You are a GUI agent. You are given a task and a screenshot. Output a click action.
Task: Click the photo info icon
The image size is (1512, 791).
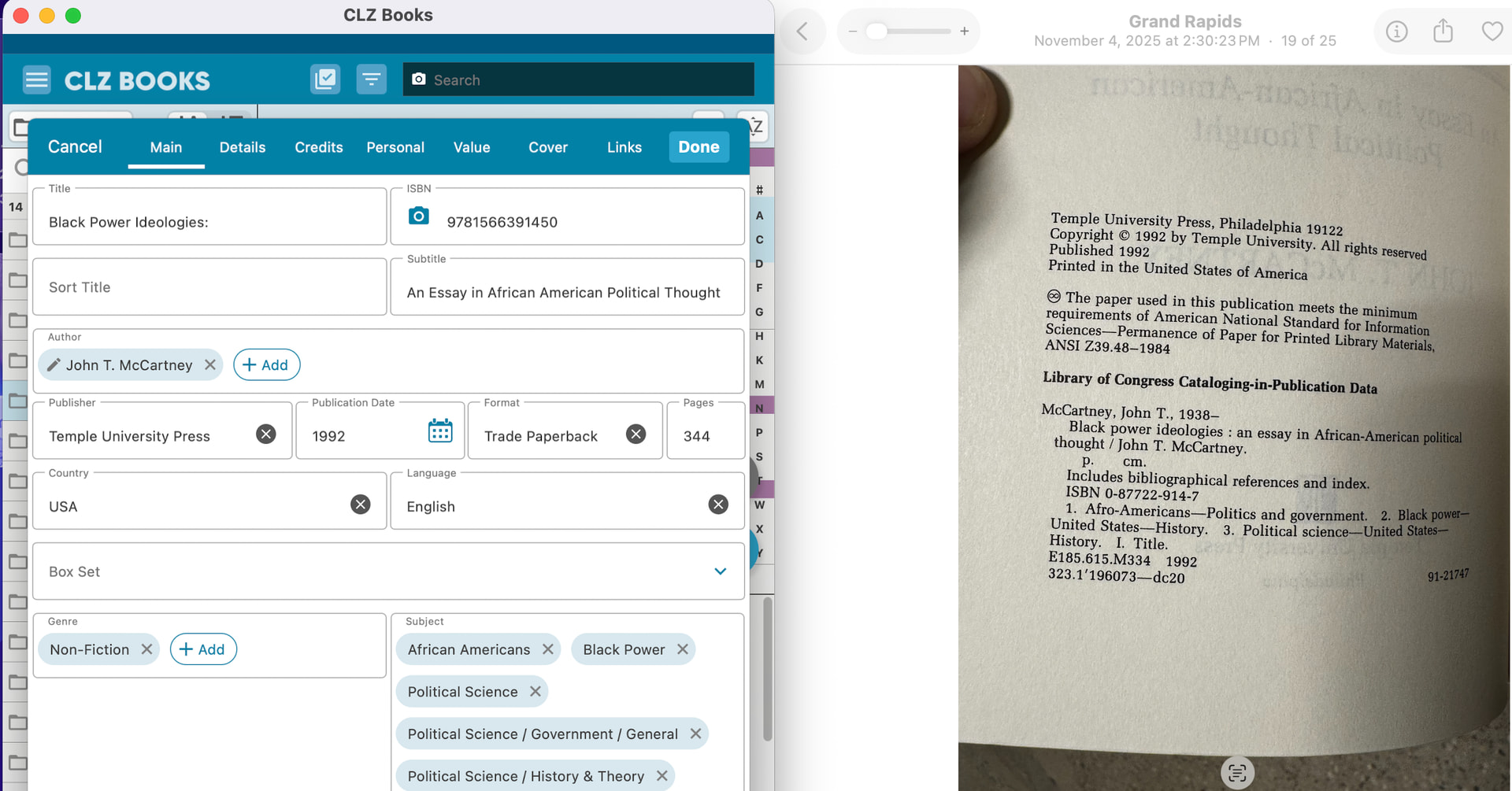click(x=1396, y=31)
